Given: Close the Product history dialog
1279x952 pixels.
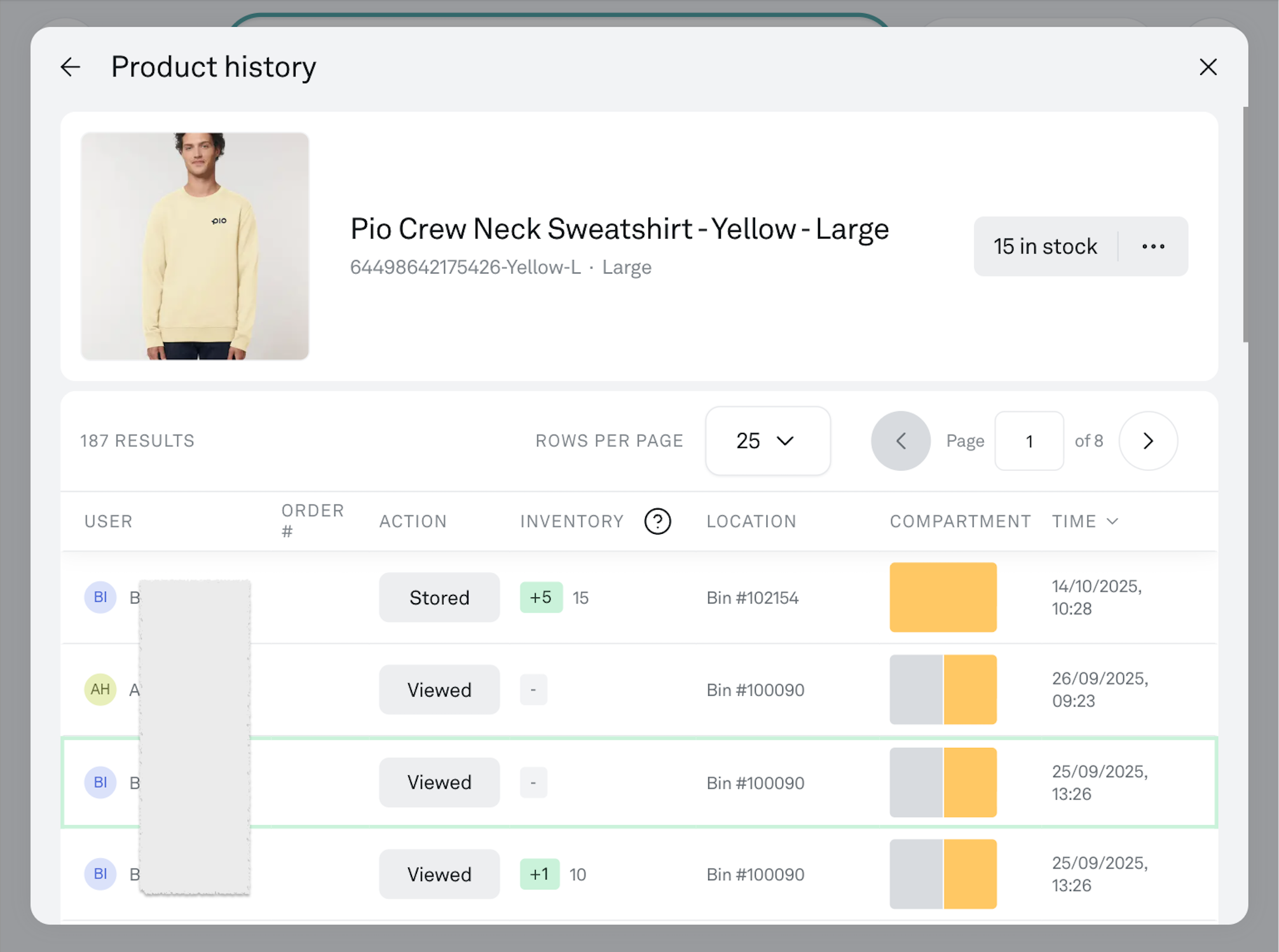Looking at the screenshot, I should [1207, 67].
